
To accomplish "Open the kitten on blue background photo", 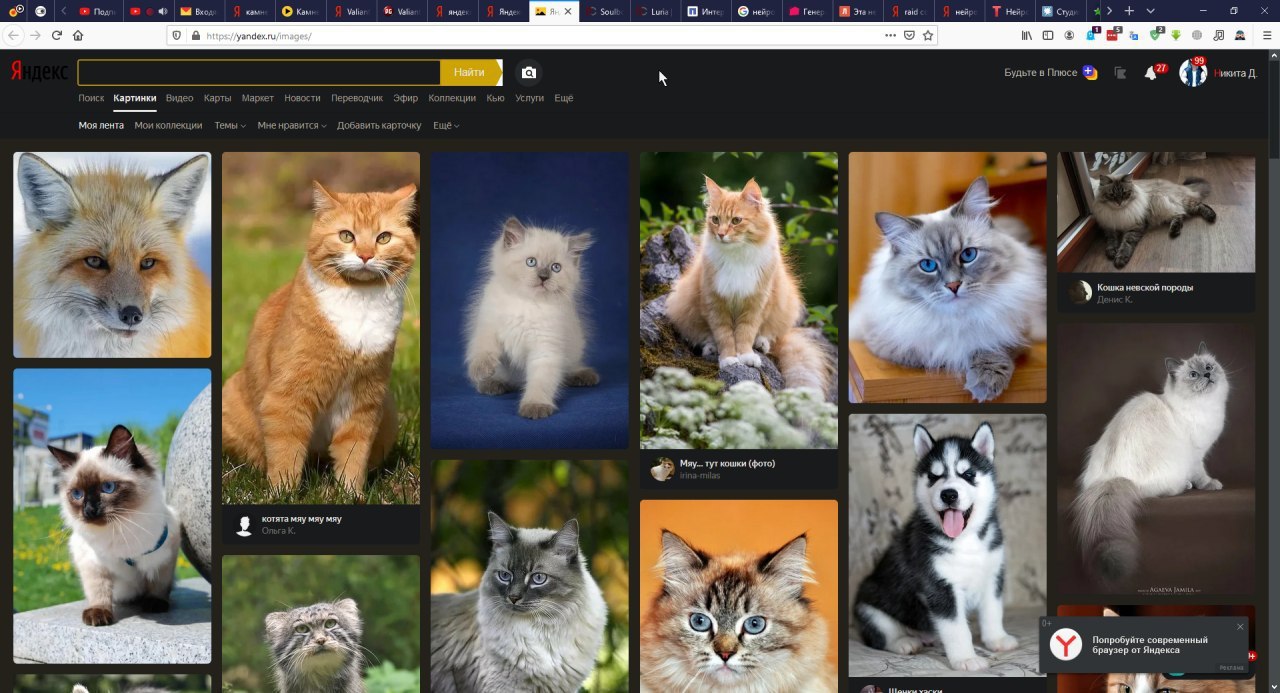I will (529, 300).
